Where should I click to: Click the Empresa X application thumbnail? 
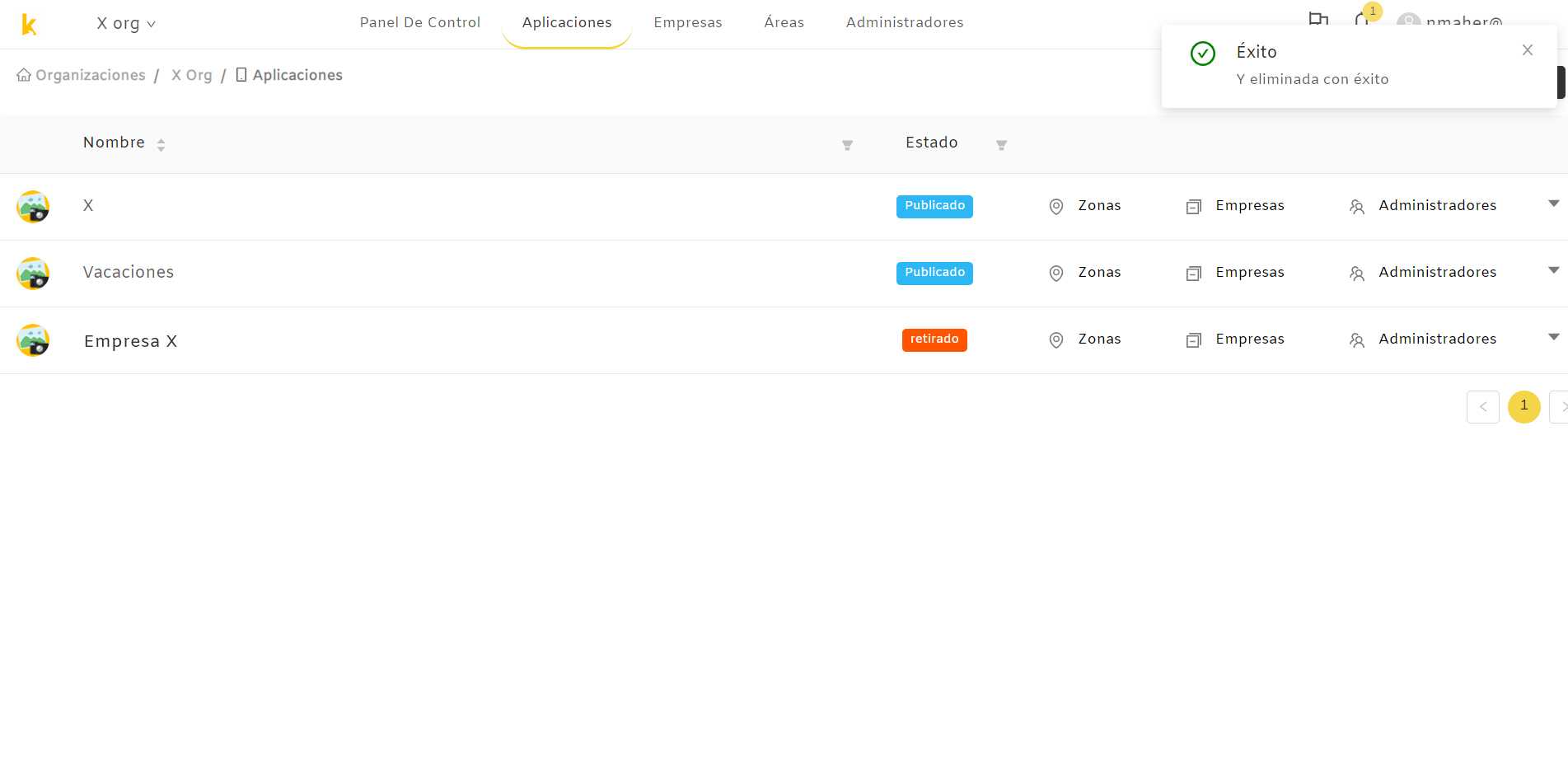(x=33, y=340)
